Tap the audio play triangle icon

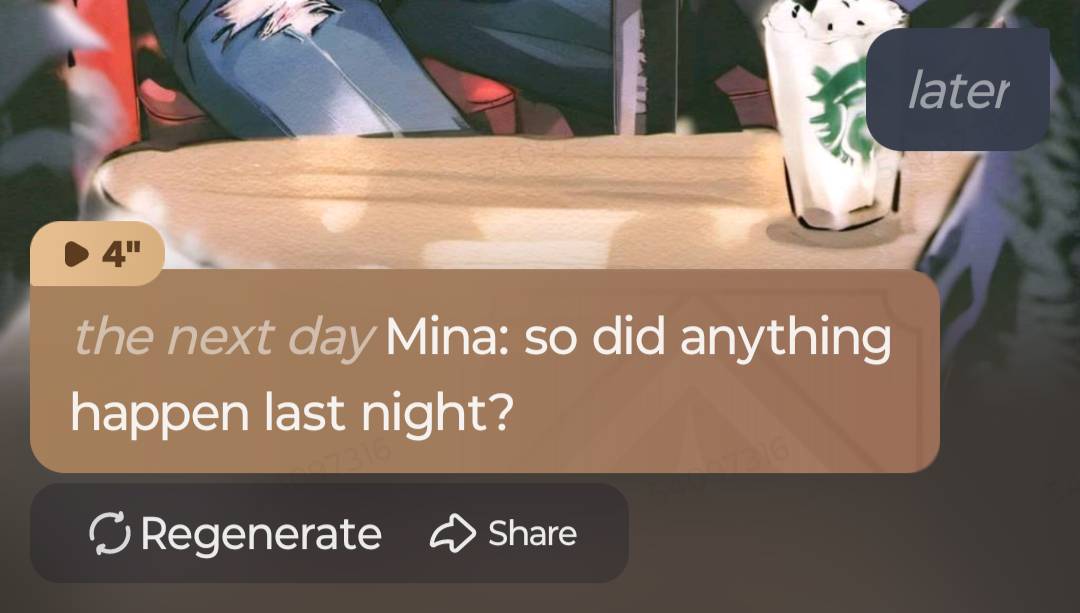[x=76, y=254]
